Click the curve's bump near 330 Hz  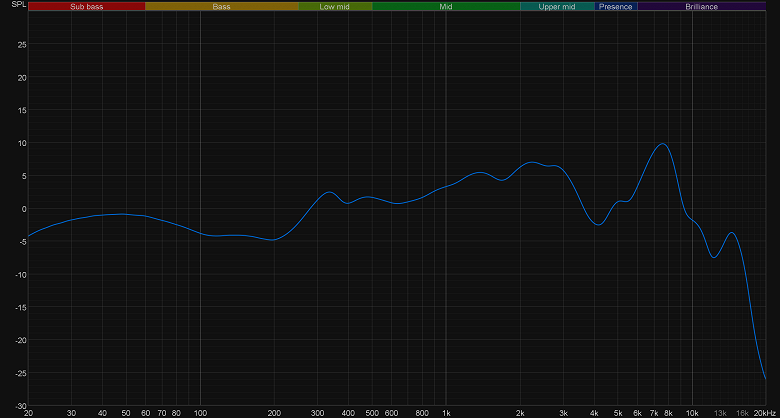329,192
